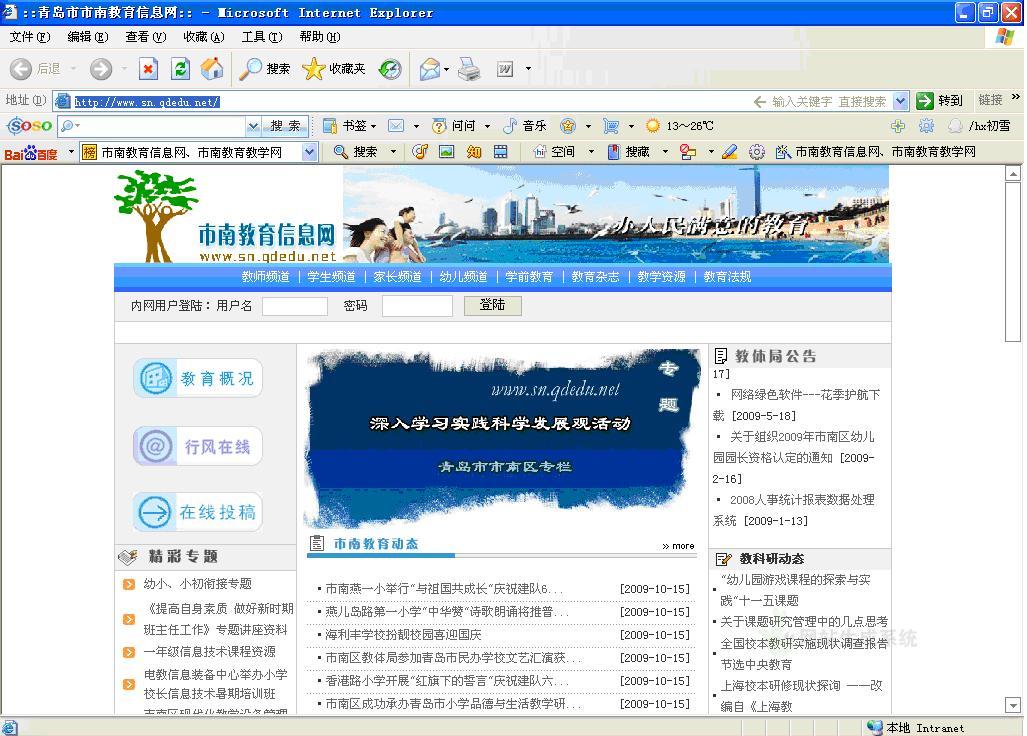Refresh the page using green arrows icon
This screenshot has height=736, width=1027.
tap(180, 69)
